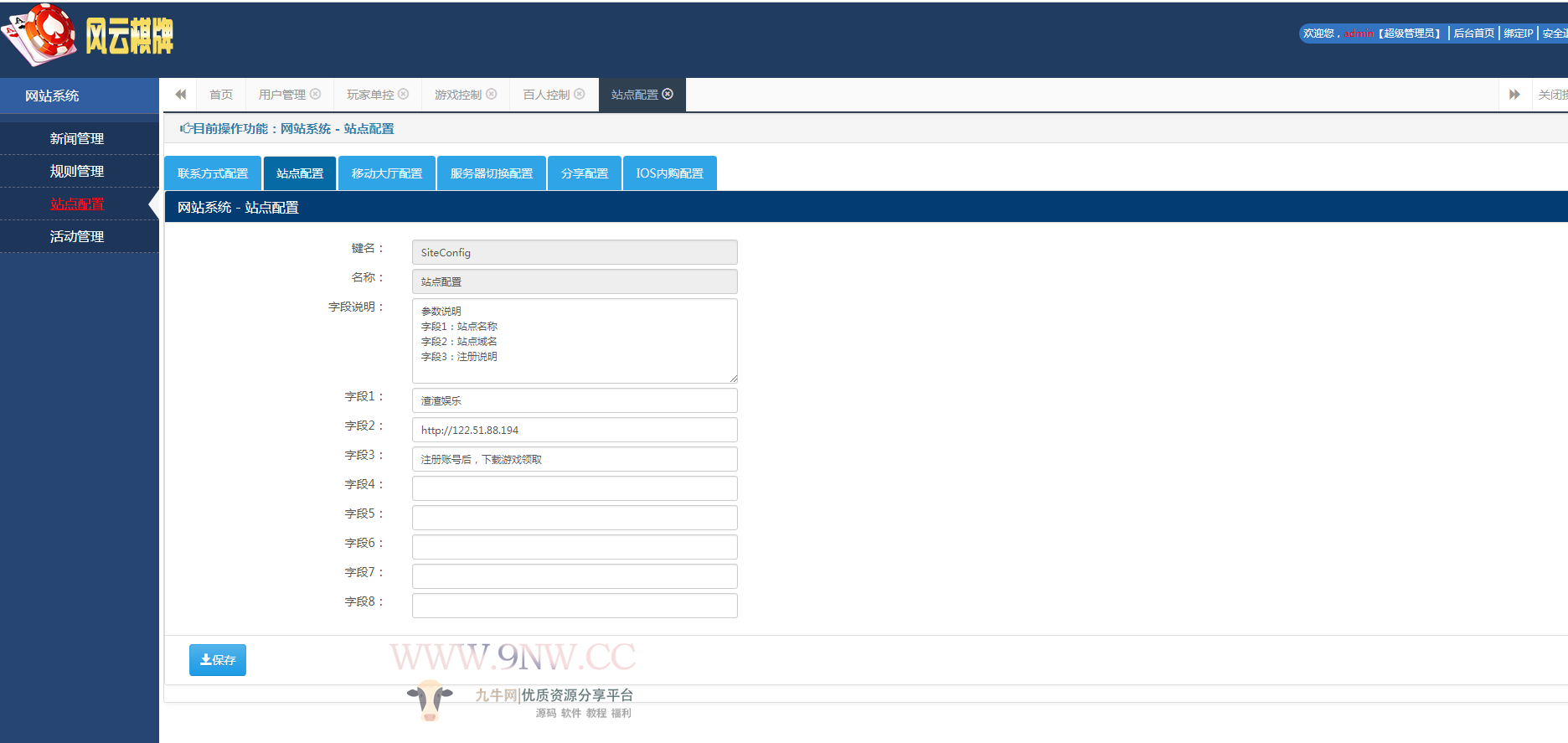Select red 站点配置 sidebar item
The width and height of the screenshot is (1568, 743).
click(x=77, y=204)
